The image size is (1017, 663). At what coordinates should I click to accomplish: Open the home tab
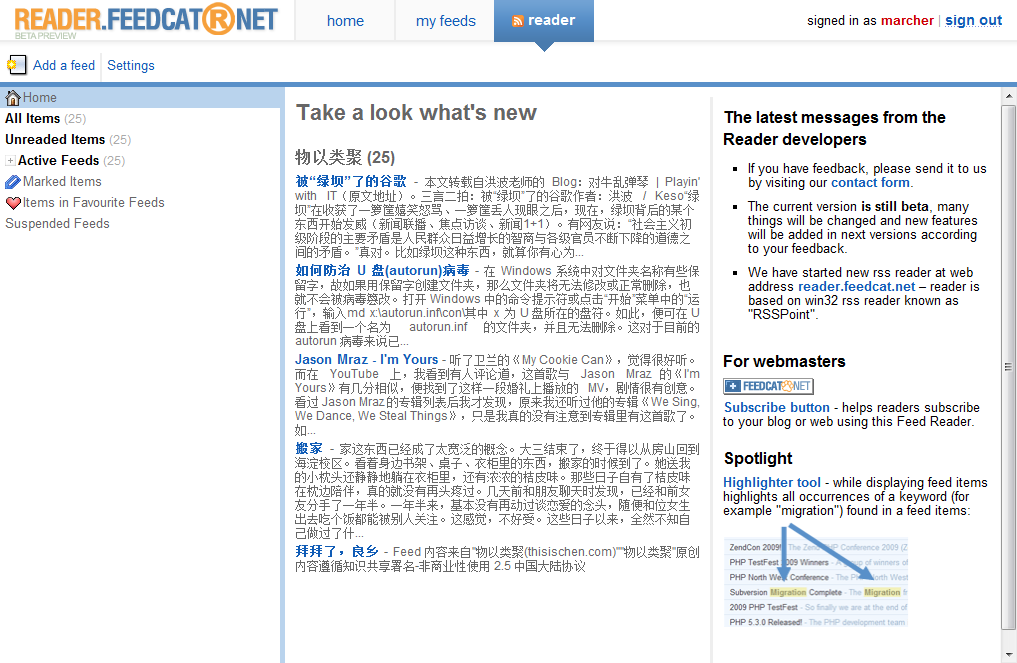click(x=345, y=21)
